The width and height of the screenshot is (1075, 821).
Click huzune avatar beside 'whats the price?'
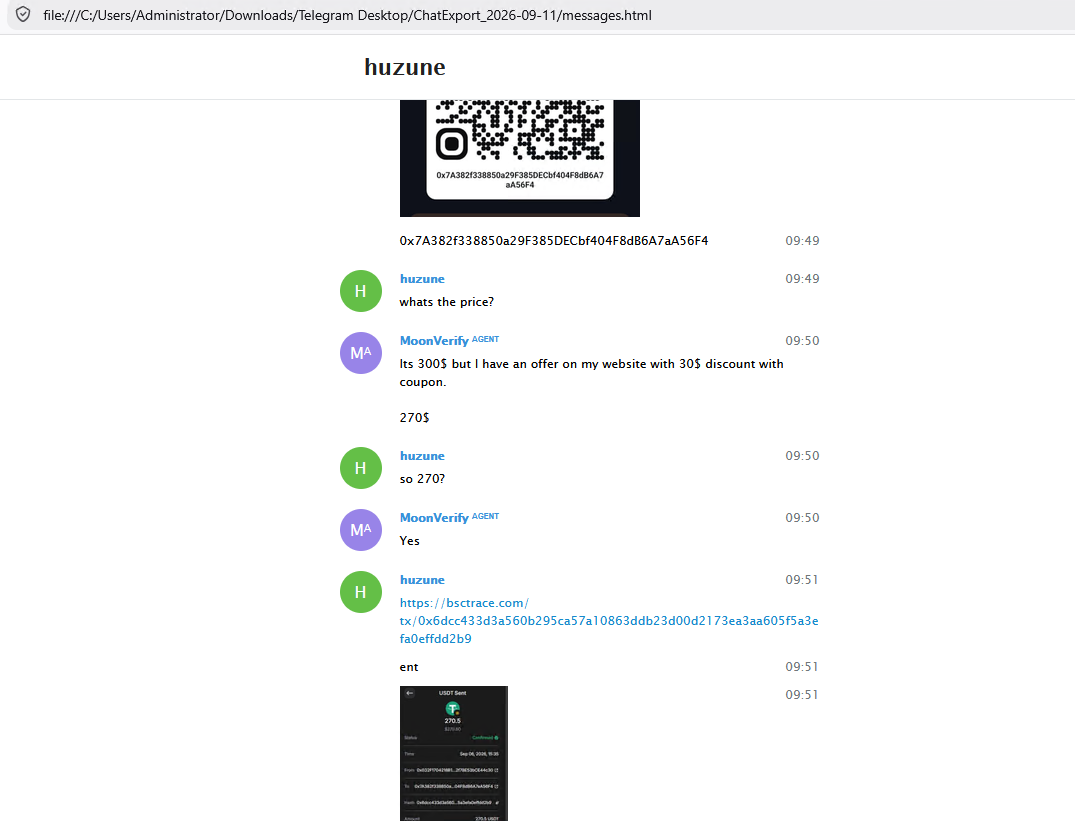pos(361,291)
